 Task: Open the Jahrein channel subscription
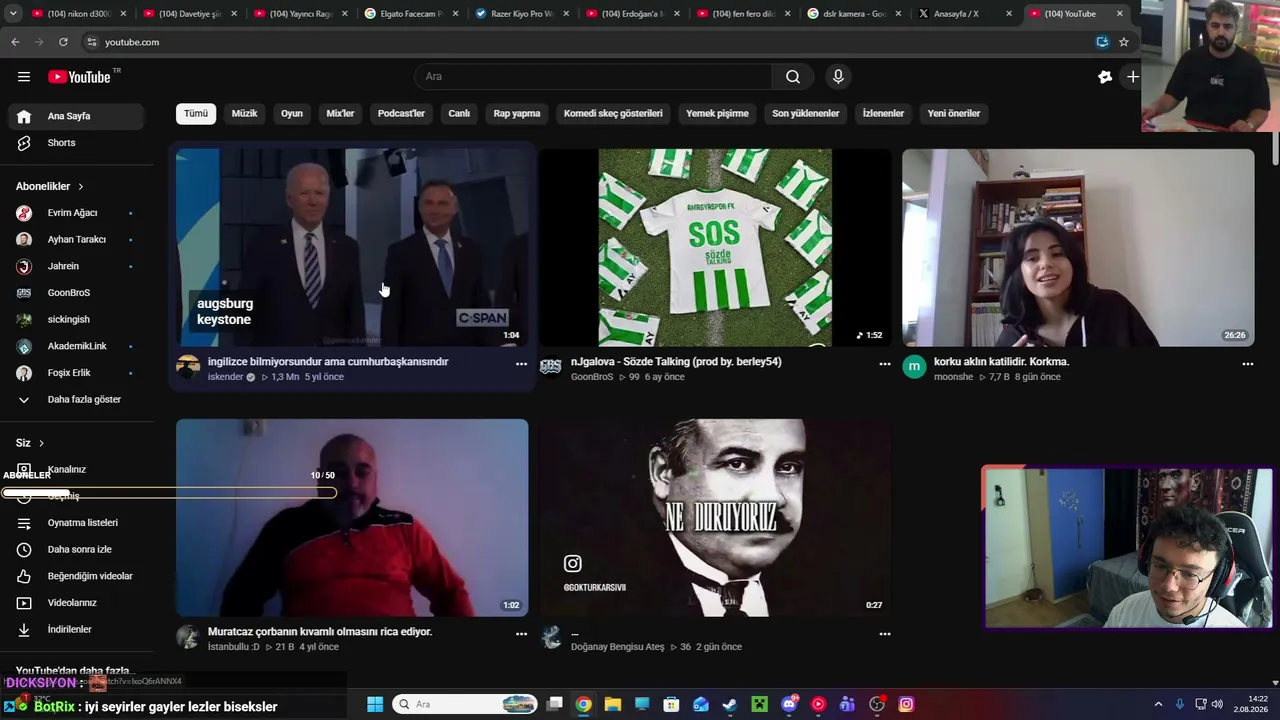click(x=78, y=266)
